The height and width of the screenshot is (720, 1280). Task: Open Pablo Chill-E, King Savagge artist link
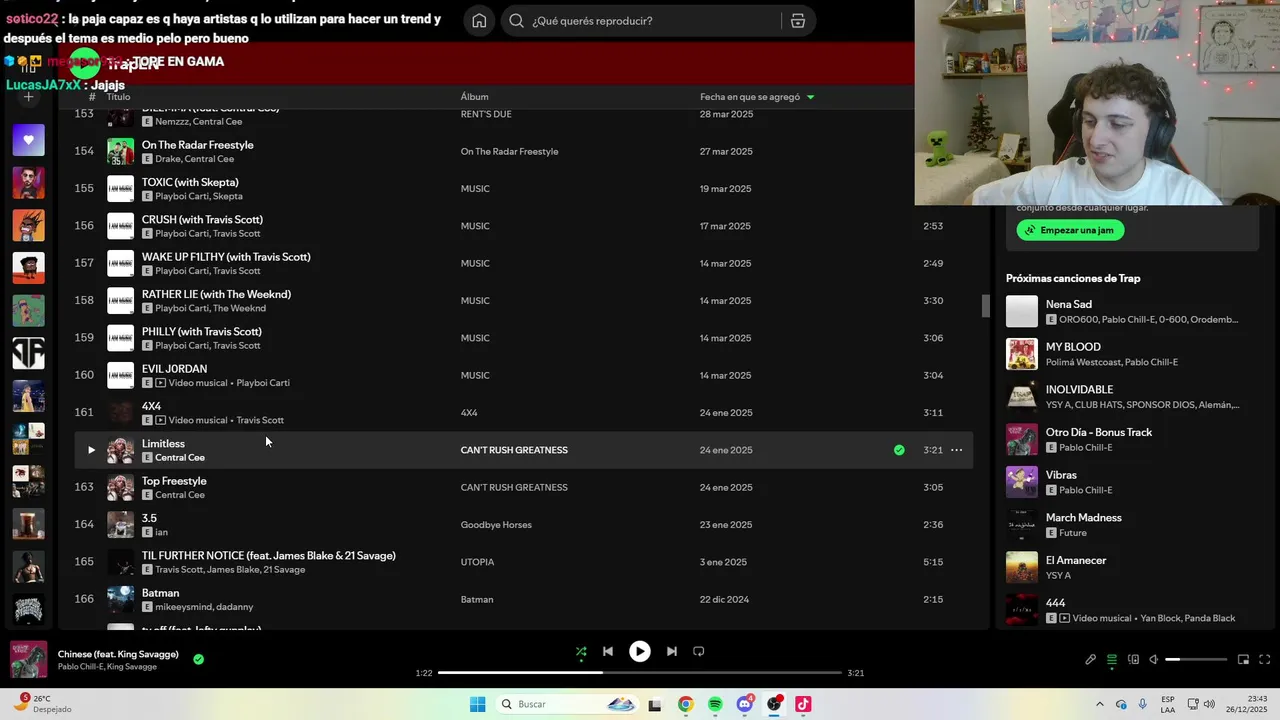click(107, 667)
